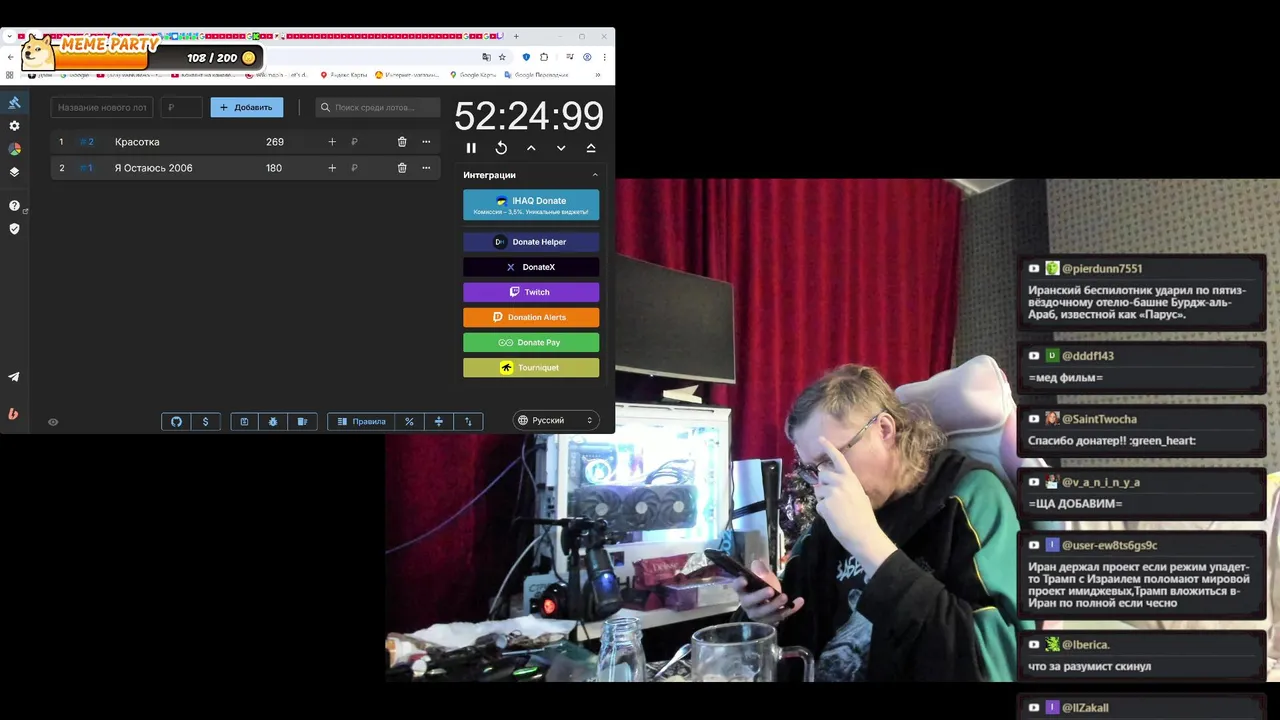
Task: Click the Добавить button
Action: coord(246,107)
